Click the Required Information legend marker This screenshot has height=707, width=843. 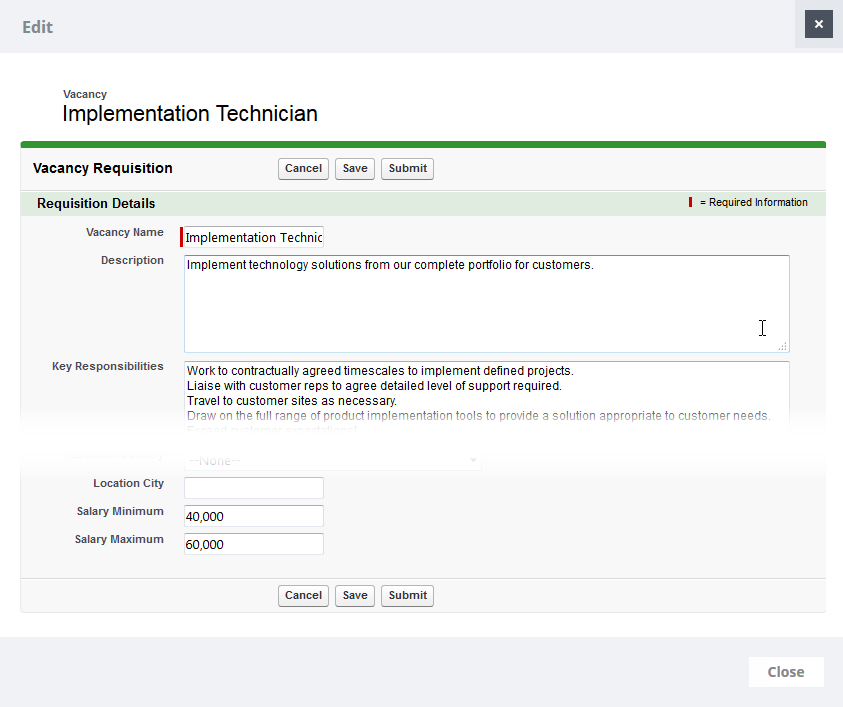pyautogui.click(x=690, y=203)
